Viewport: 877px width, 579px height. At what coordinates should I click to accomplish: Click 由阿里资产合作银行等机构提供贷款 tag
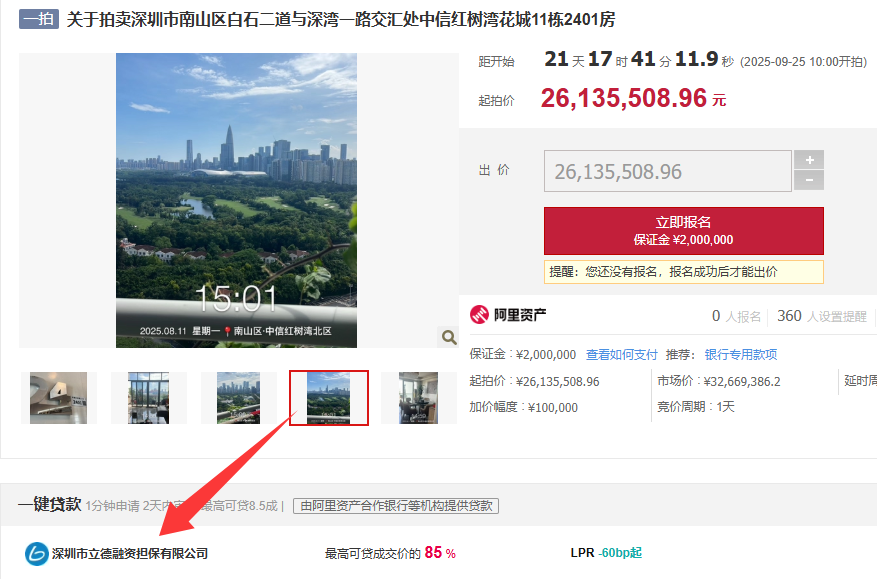click(x=396, y=506)
